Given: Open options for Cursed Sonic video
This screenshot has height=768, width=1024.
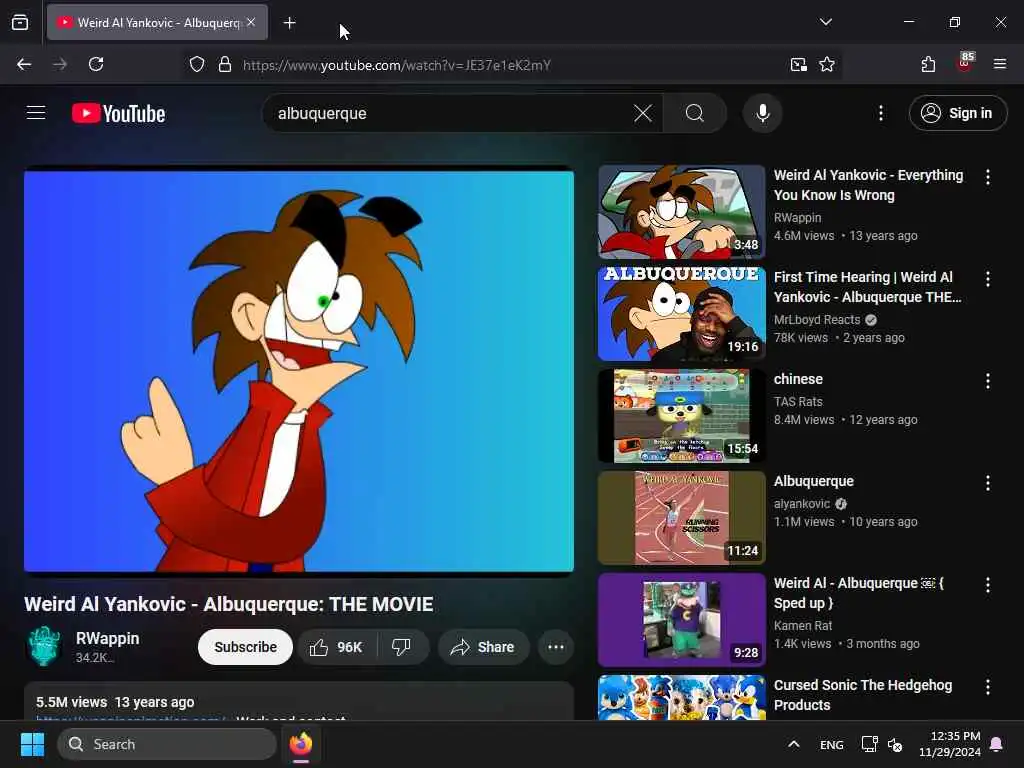Looking at the screenshot, I should [x=987, y=686].
